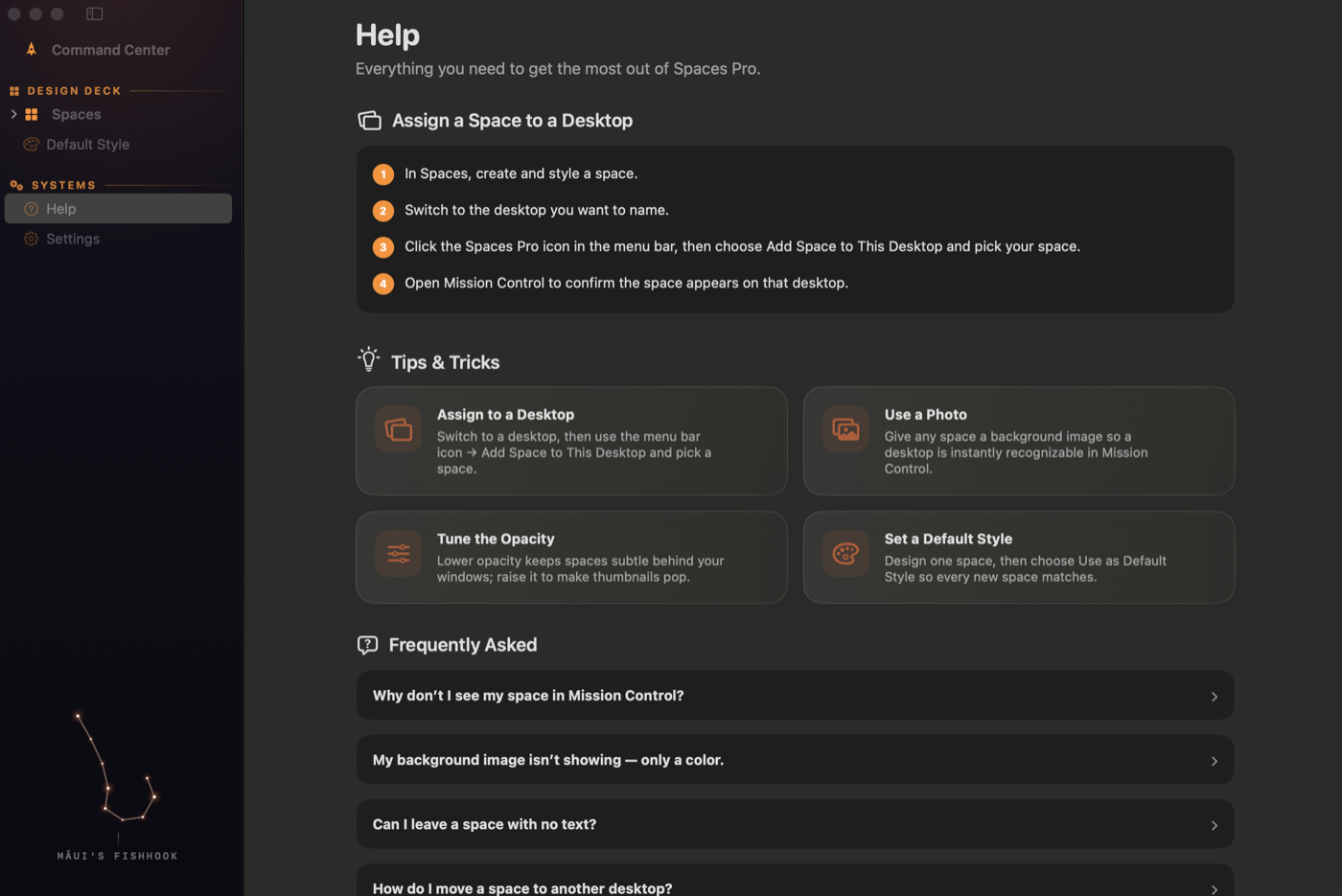The height and width of the screenshot is (896, 1342).
Task: Click the Command Center rocket icon
Action: tap(32, 49)
